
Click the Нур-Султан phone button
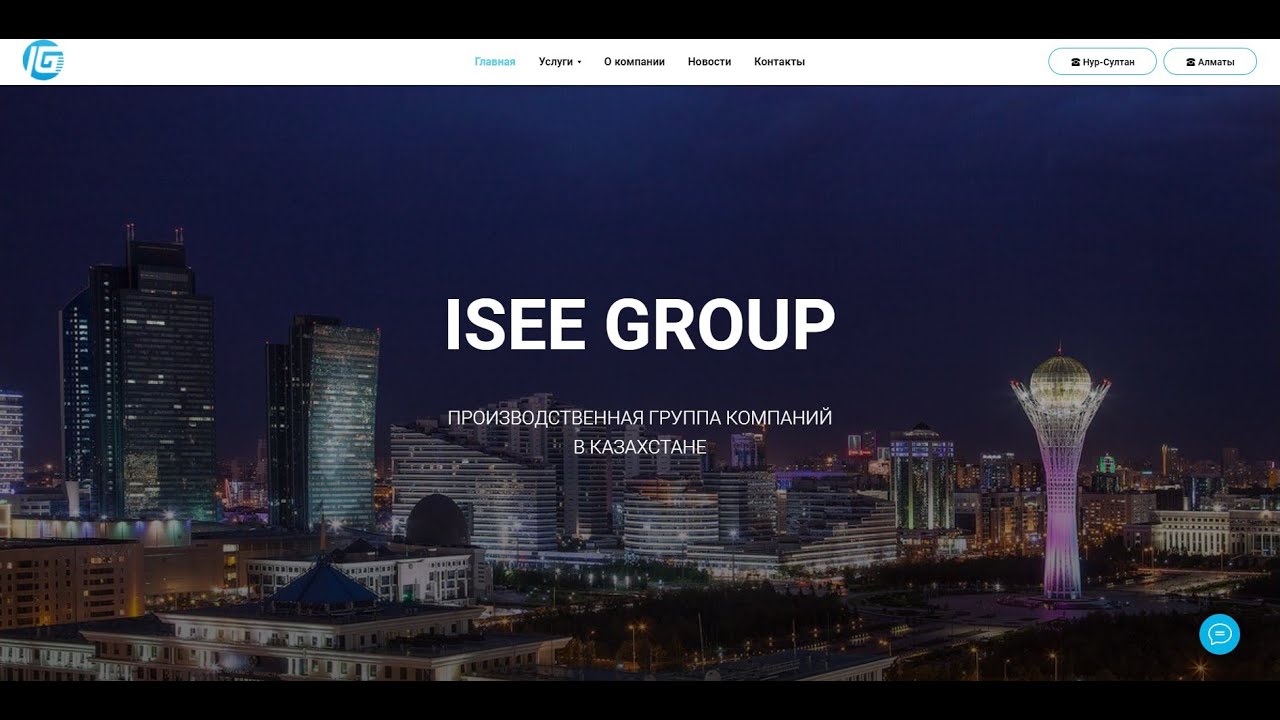[1102, 62]
